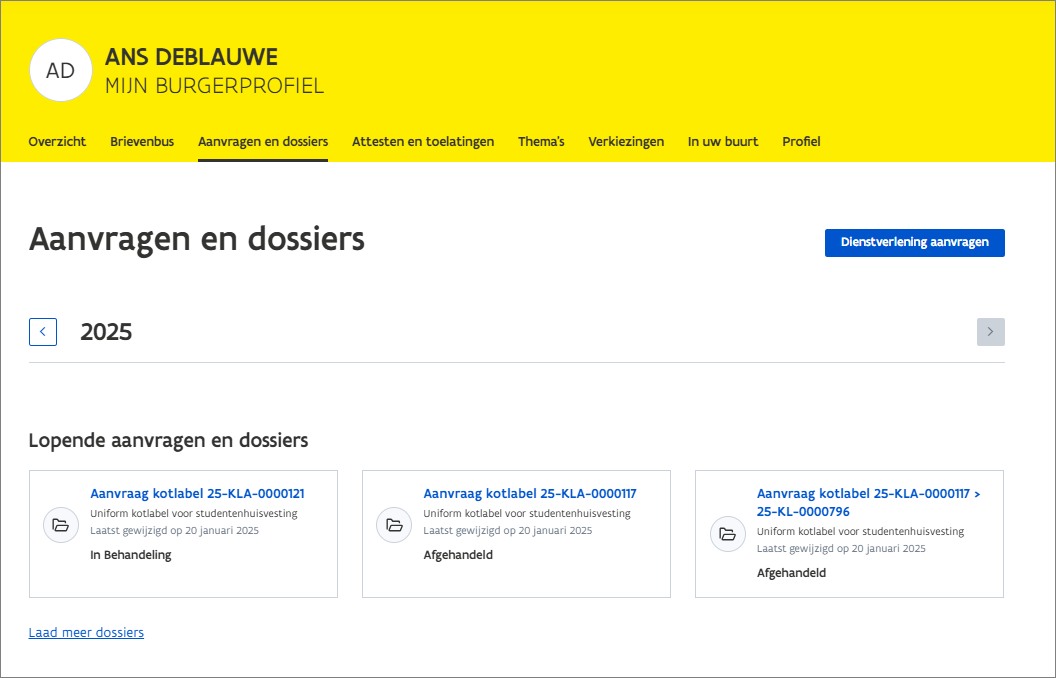Image resolution: width=1056 pixels, height=678 pixels.
Task: Open the Overzicht tab
Action: [57, 142]
